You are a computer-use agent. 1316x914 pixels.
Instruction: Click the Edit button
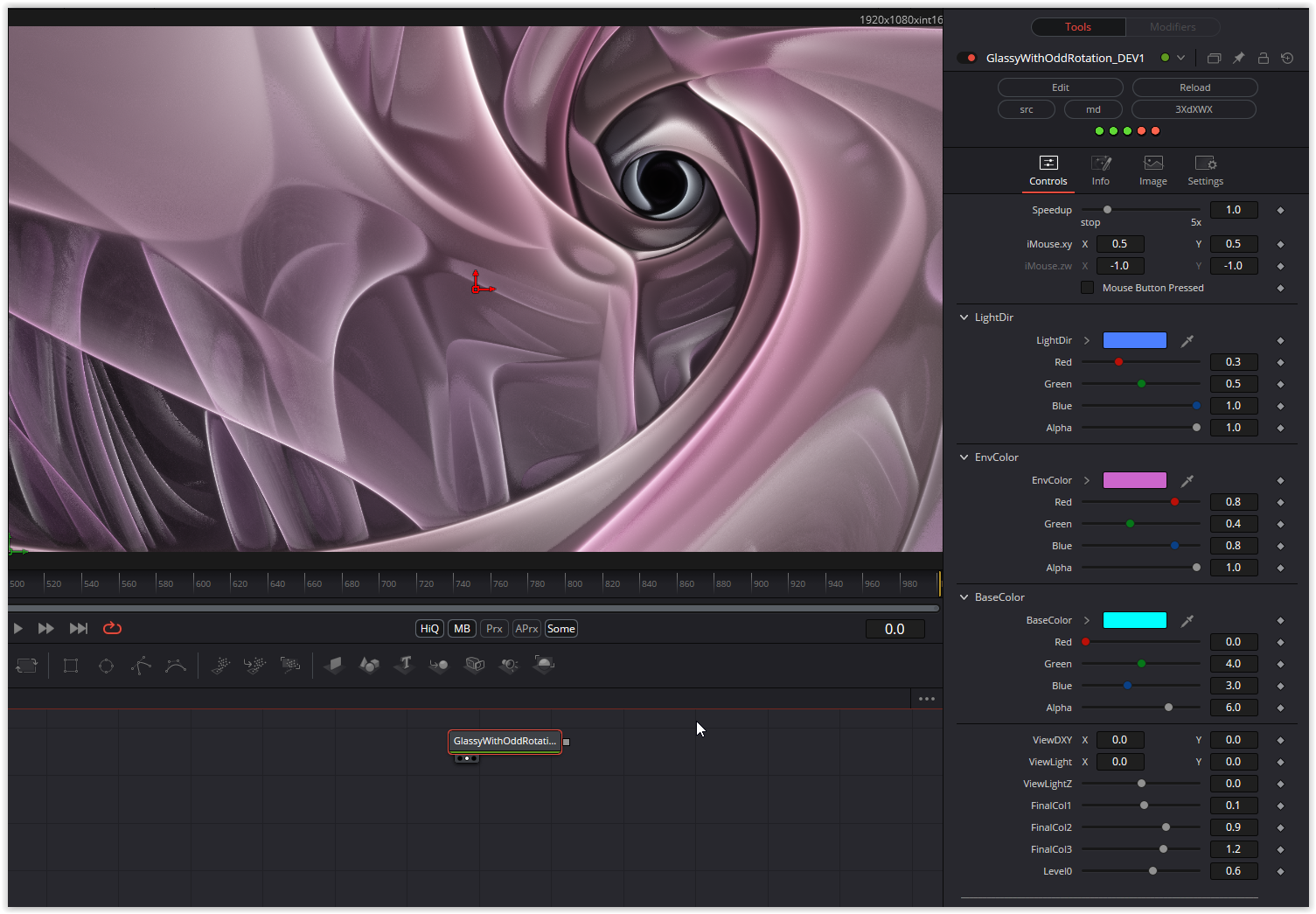point(1061,87)
